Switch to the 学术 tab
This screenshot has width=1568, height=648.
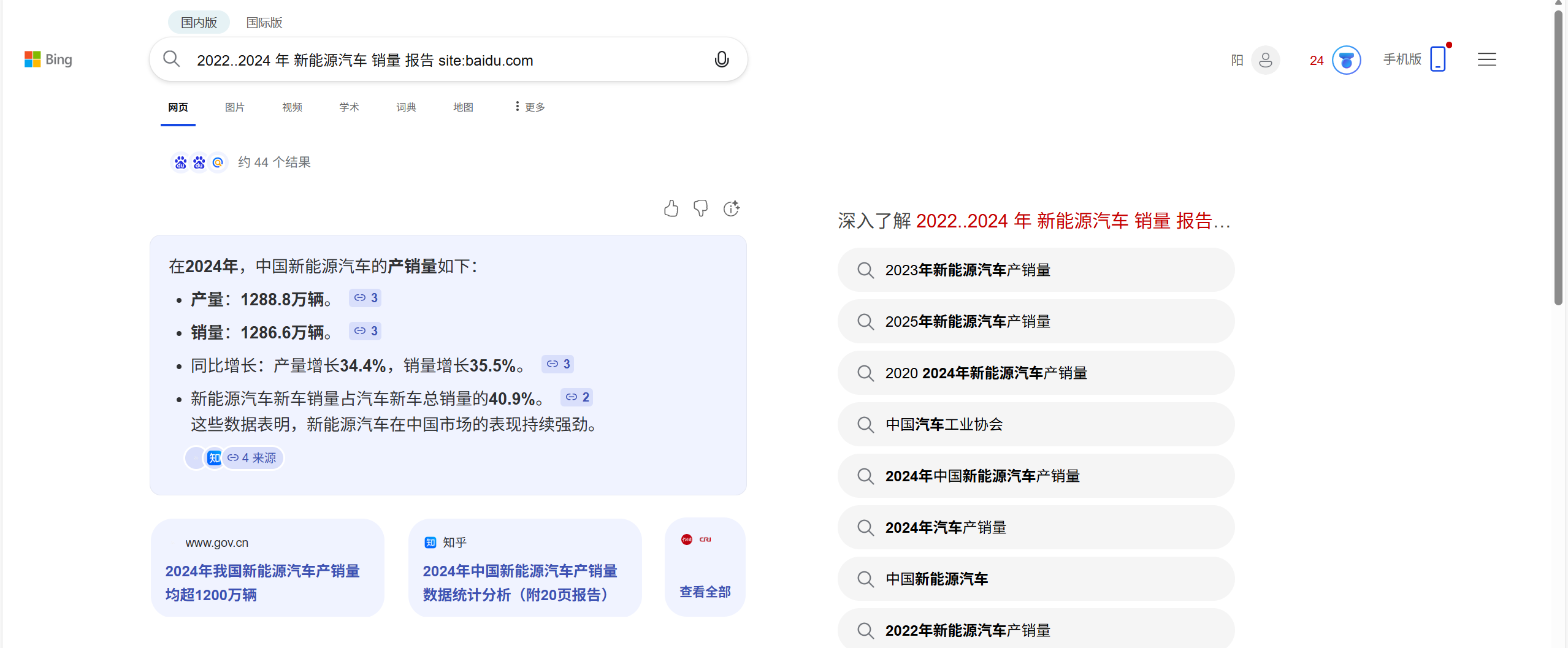click(x=349, y=107)
